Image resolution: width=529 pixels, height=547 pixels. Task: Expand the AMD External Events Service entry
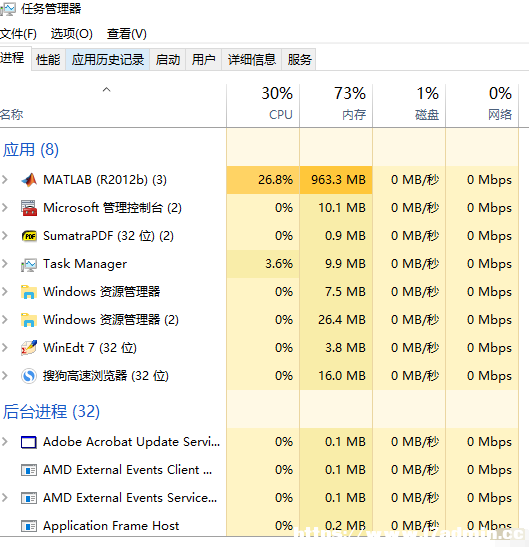(5, 498)
